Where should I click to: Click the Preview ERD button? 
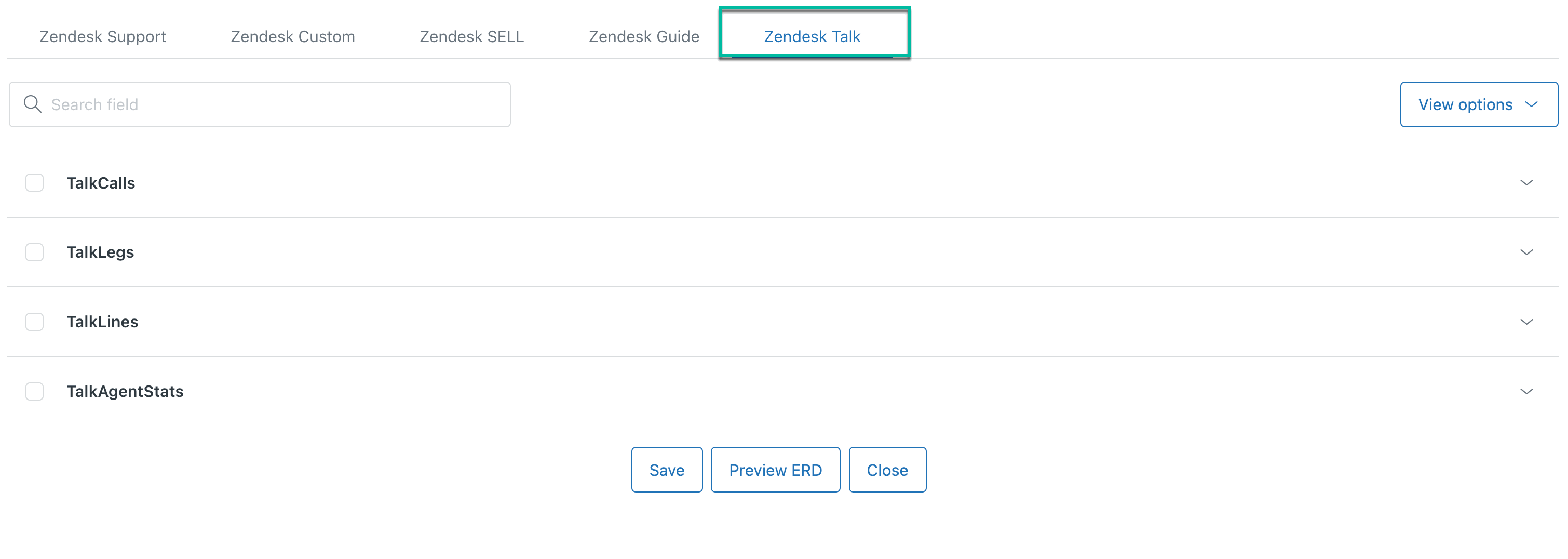coord(775,470)
